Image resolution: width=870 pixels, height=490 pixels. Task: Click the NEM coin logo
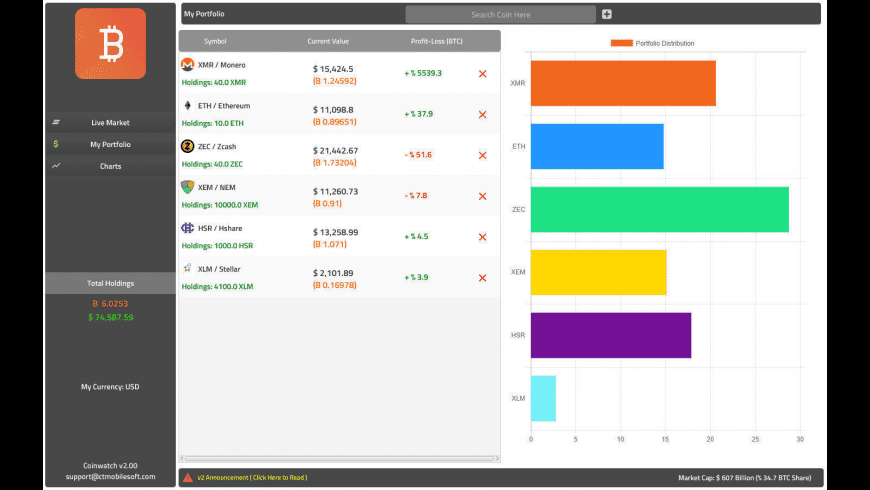(188, 187)
